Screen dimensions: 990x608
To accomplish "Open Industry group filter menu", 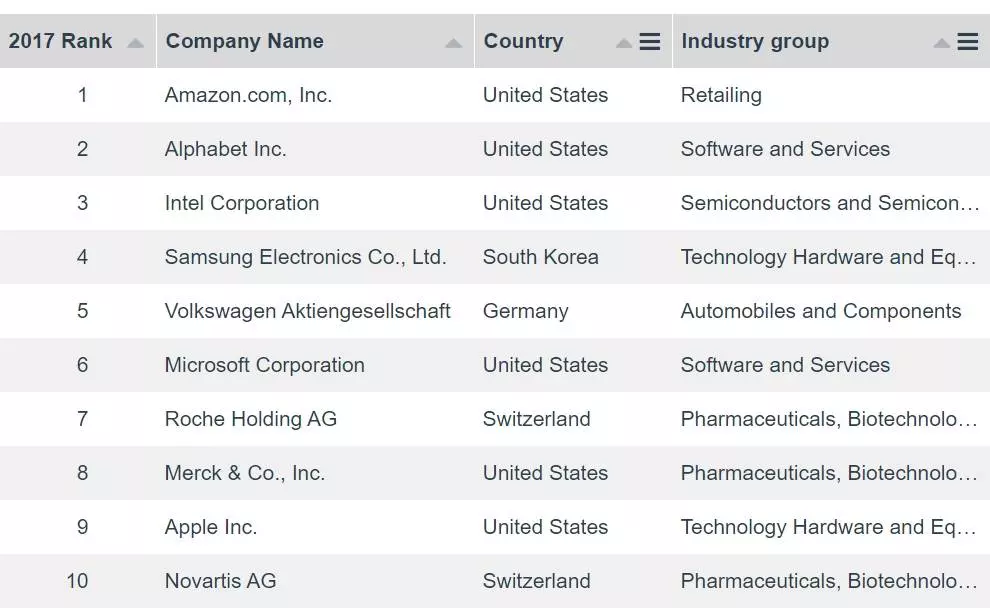I will point(968,42).
